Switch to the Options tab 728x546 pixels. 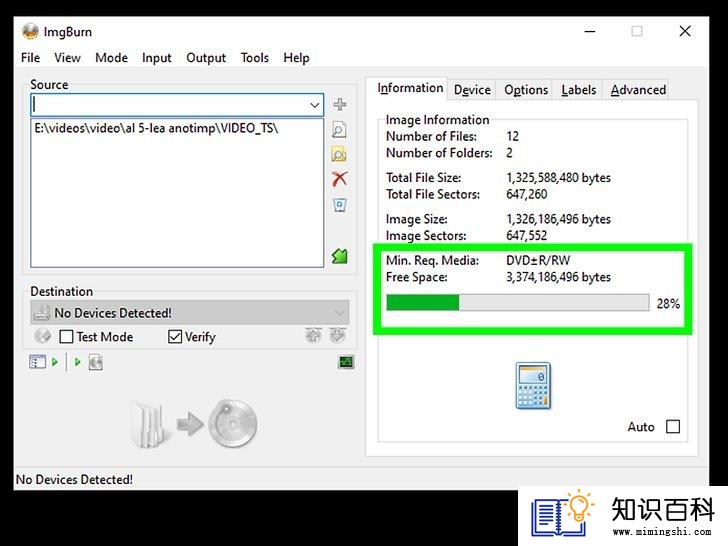pos(526,90)
